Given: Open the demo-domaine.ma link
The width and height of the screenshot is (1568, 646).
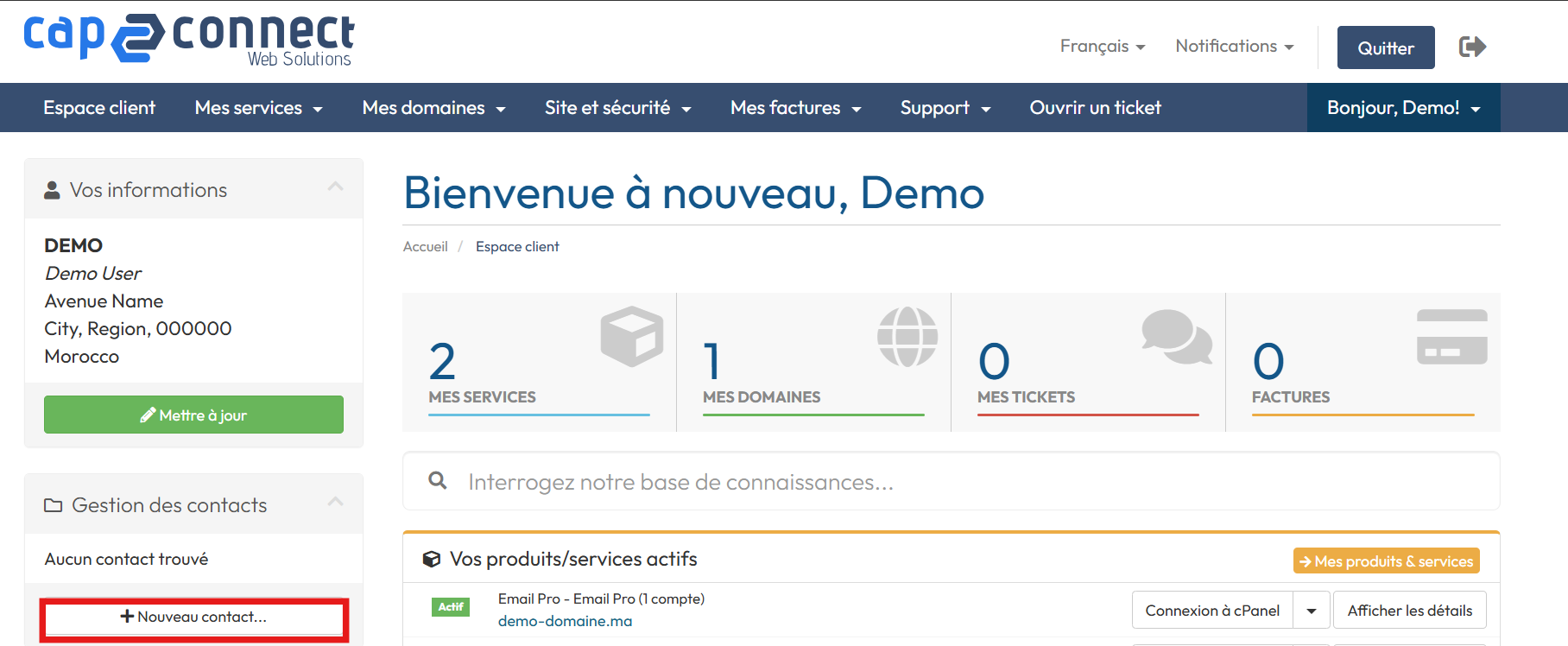Looking at the screenshot, I should 565,621.
